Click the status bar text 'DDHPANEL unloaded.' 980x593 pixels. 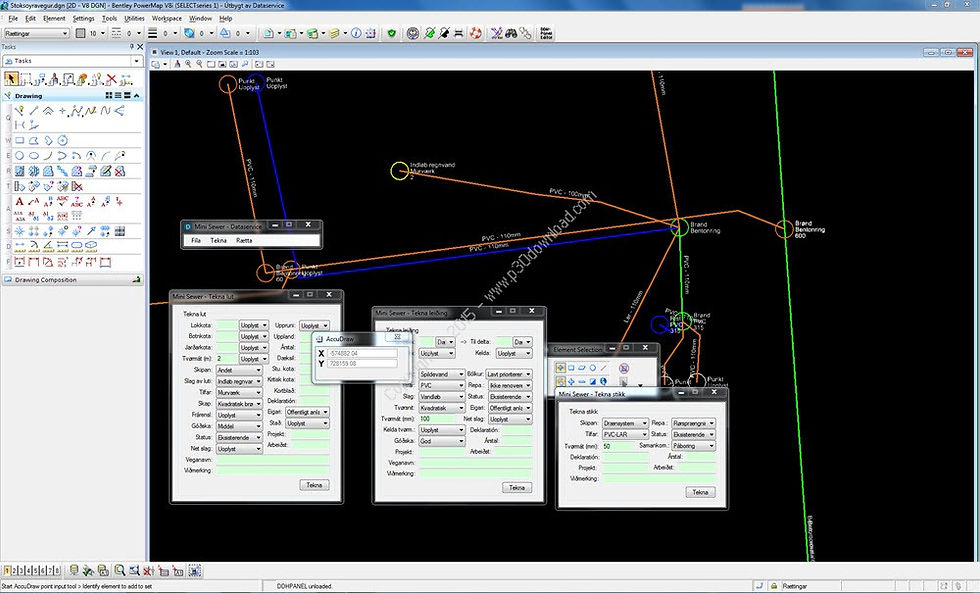(305, 586)
